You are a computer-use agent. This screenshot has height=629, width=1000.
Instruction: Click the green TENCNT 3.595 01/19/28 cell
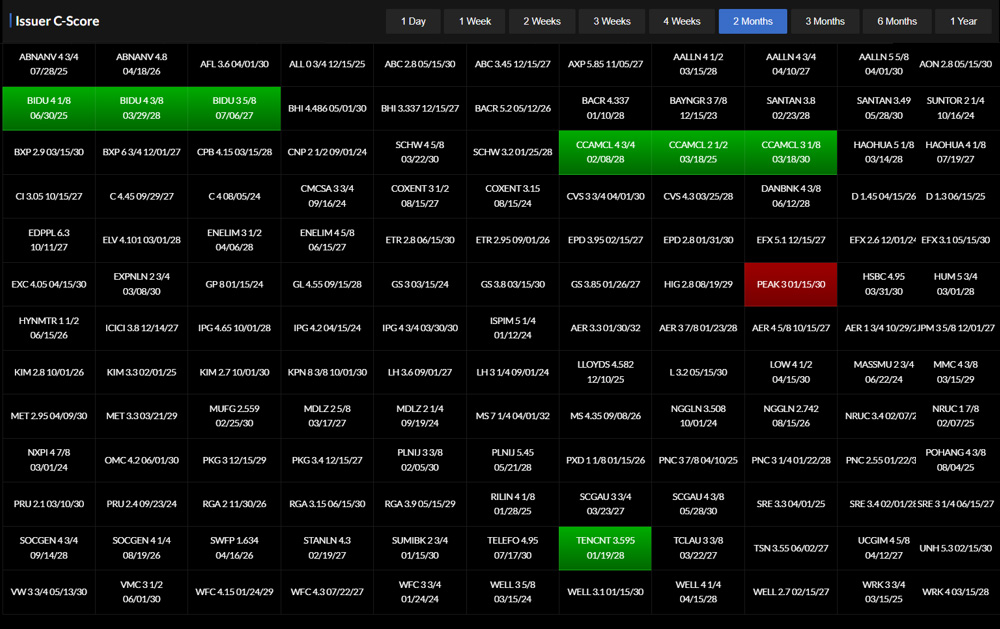pyautogui.click(x=605, y=548)
